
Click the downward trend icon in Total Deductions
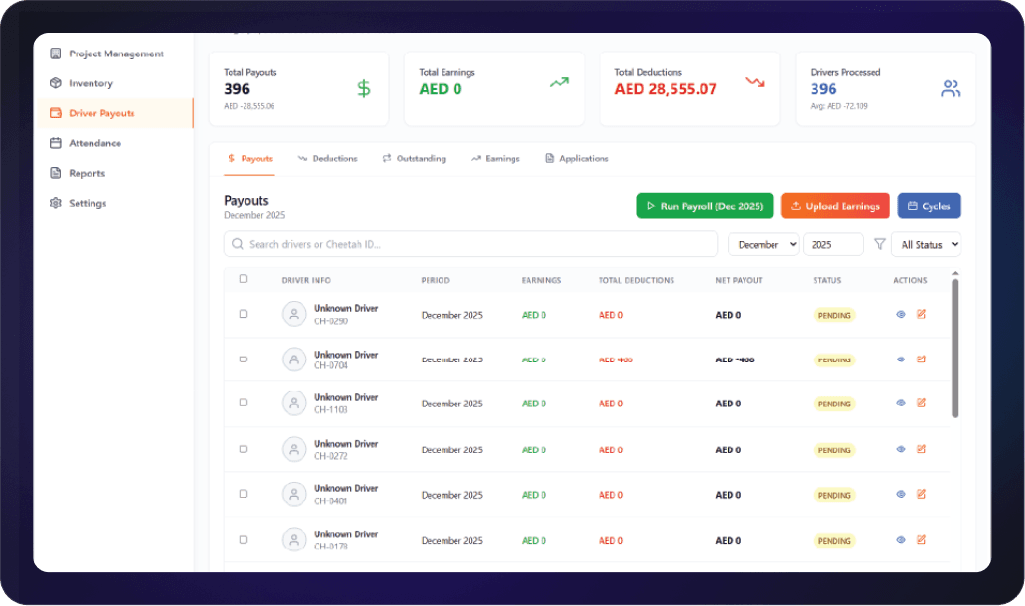755,82
